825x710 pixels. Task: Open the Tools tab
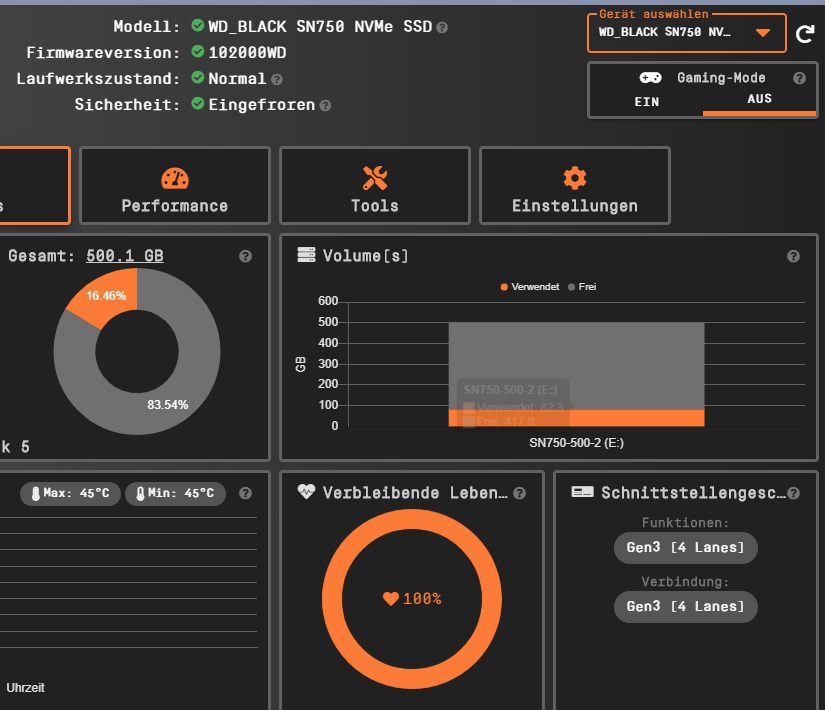(375, 186)
